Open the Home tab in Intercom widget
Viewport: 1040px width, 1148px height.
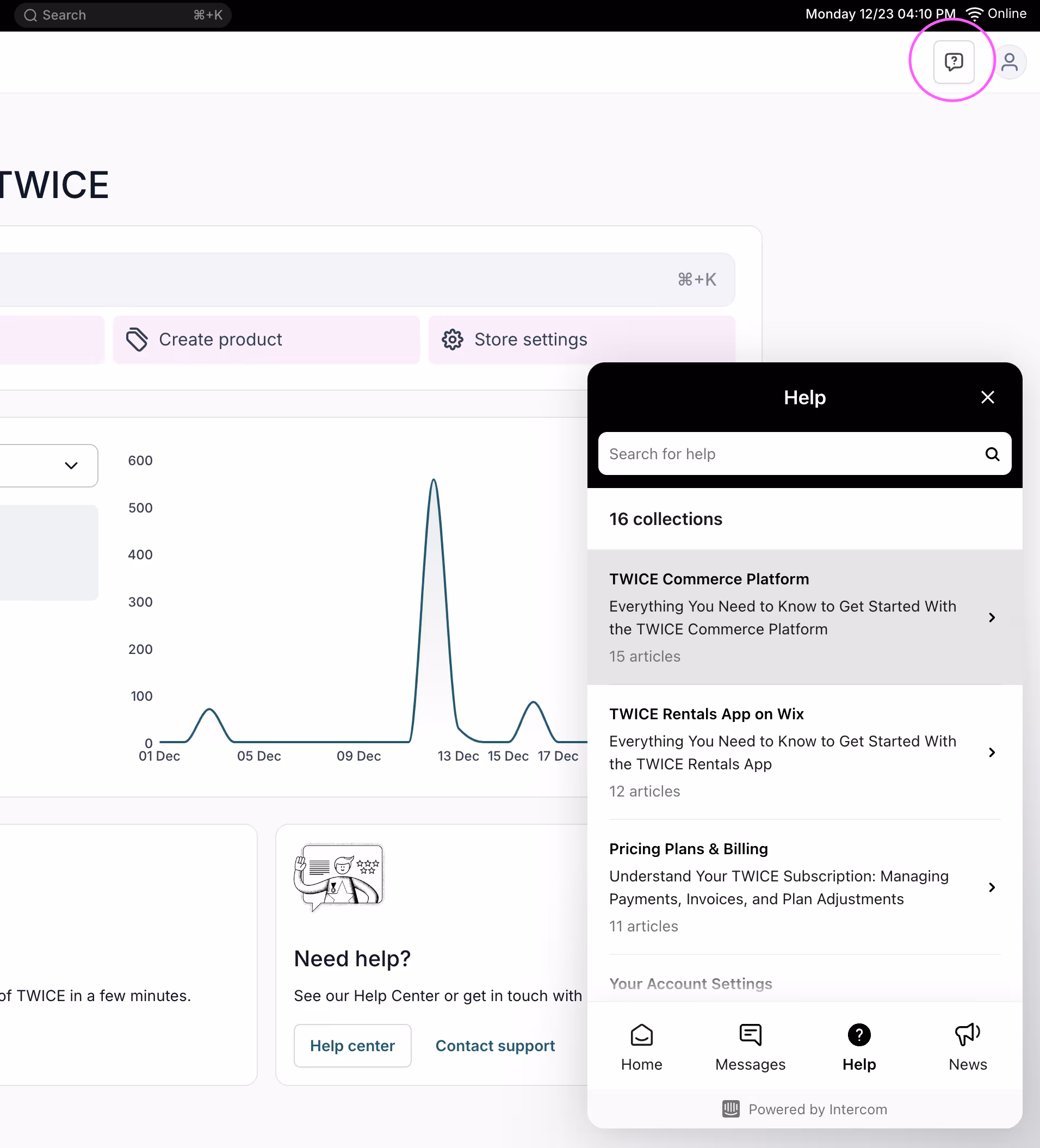tap(641, 1047)
